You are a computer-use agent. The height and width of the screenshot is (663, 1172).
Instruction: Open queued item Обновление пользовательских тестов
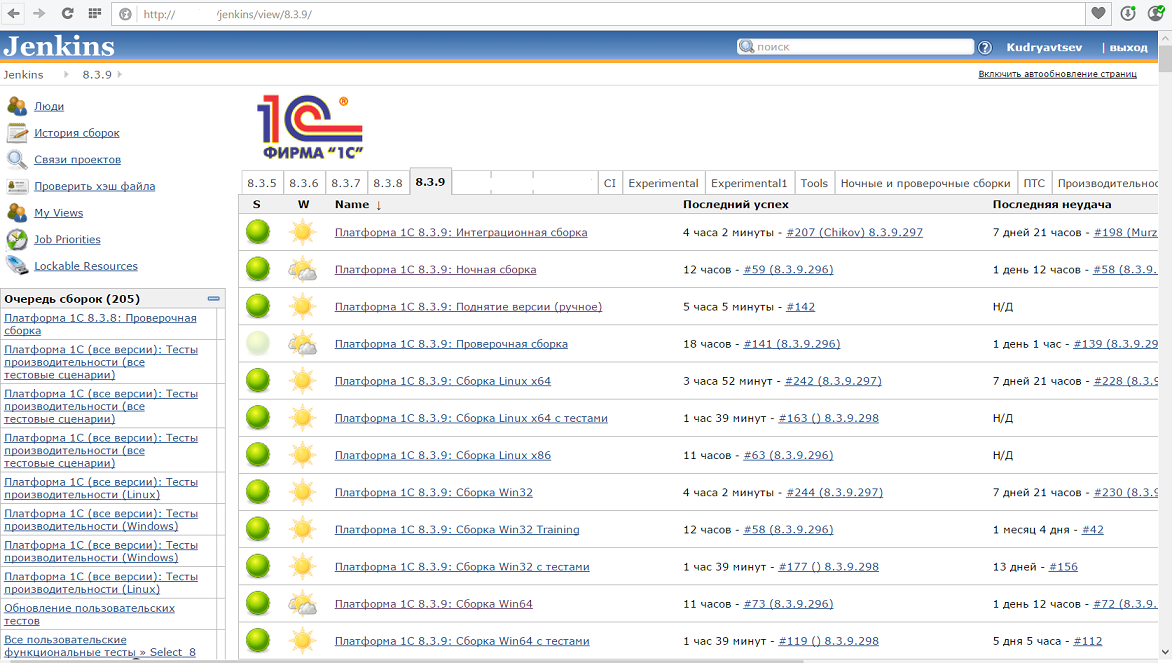point(89,614)
